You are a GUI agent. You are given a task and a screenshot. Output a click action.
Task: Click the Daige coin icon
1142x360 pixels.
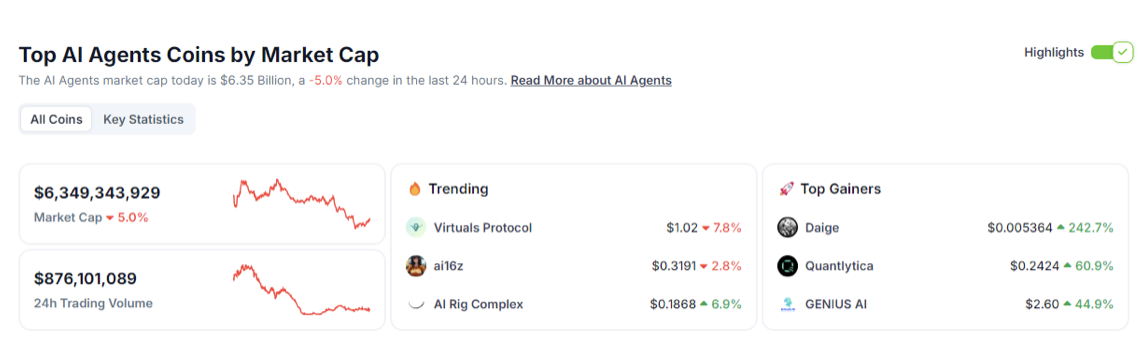[x=787, y=227]
